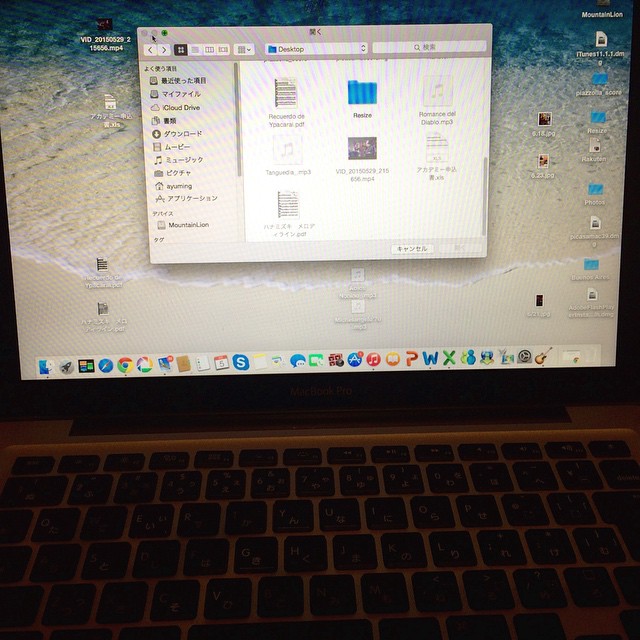This screenshot has height=640, width=640.
Task: Launch PowerPoint from the dock
Action: click(411, 358)
